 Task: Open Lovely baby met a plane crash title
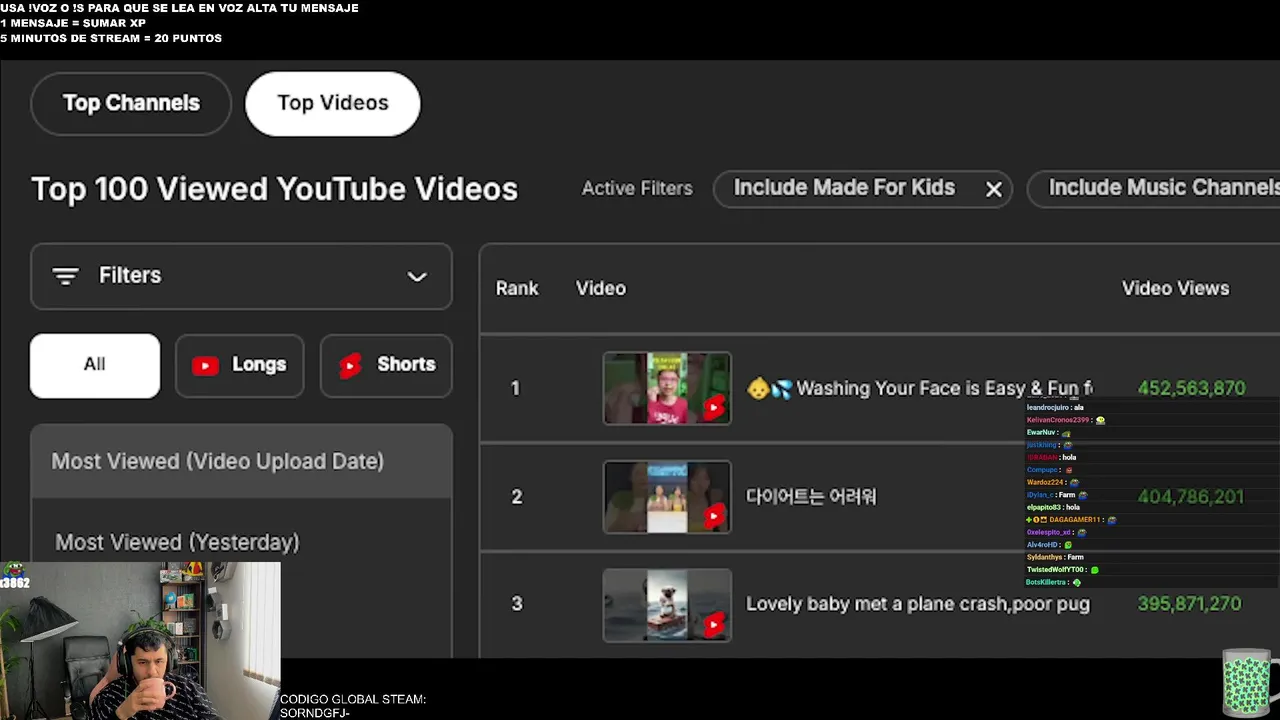click(x=918, y=604)
